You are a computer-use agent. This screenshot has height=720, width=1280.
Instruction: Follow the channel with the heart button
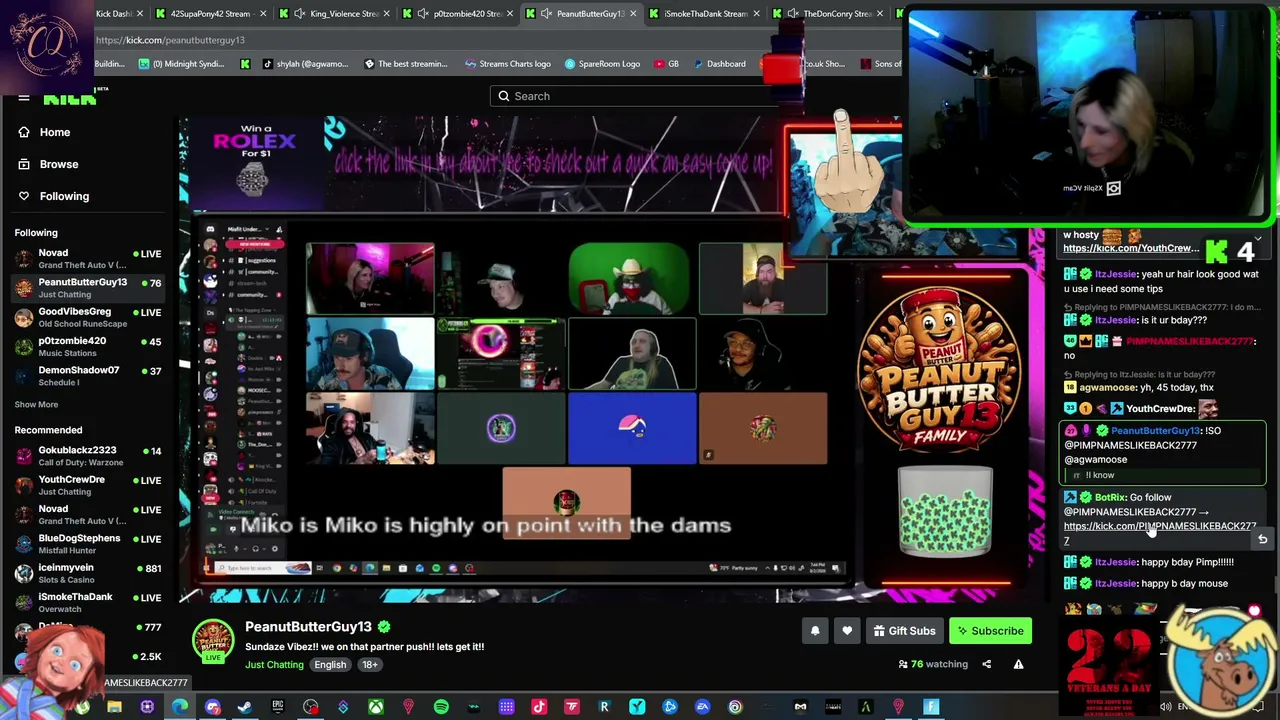point(847,631)
